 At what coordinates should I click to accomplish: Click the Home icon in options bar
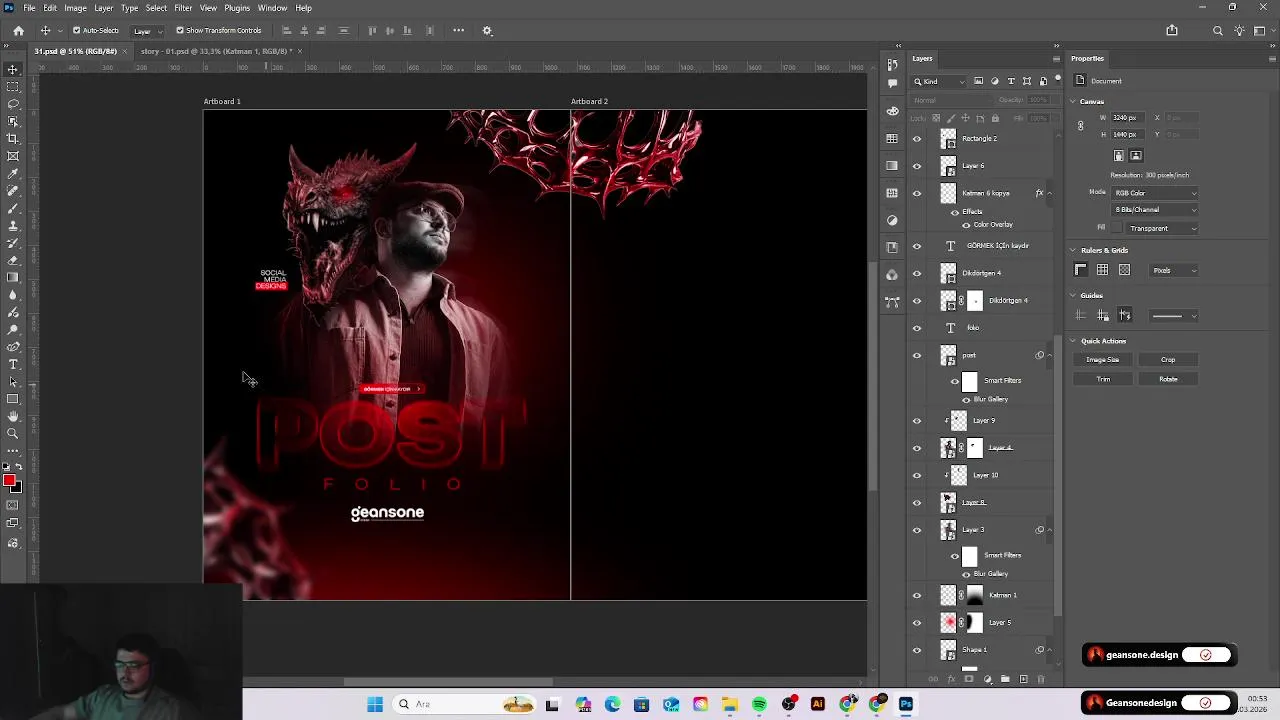point(18,31)
